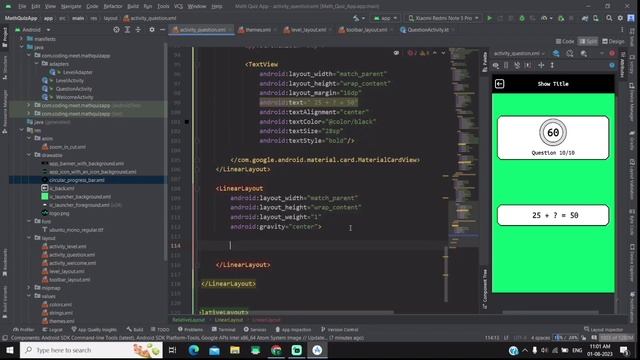
Task: Click the pan tool icon in preview toolbar
Action: pyautogui.click(x=541, y=65)
